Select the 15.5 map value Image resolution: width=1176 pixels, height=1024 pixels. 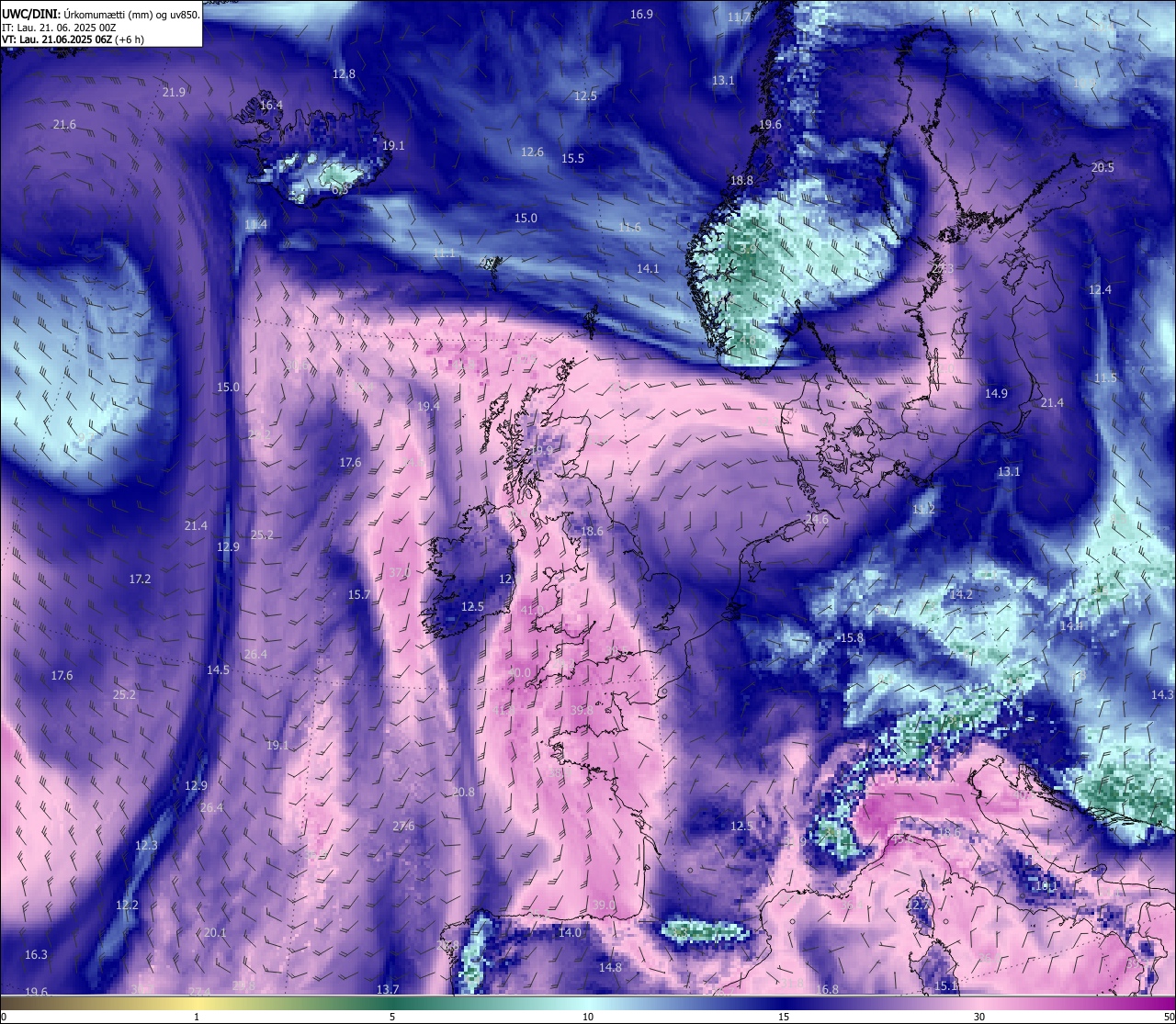point(572,159)
